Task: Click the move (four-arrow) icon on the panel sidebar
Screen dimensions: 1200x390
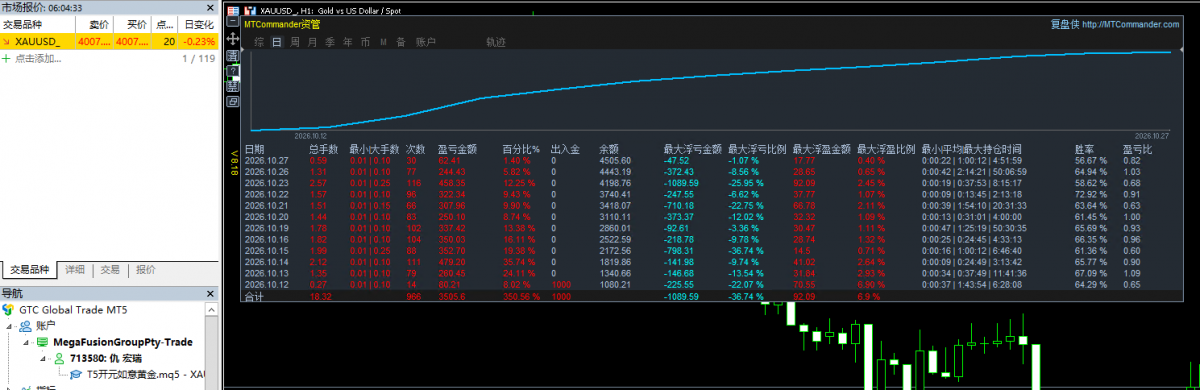Action: click(x=232, y=38)
